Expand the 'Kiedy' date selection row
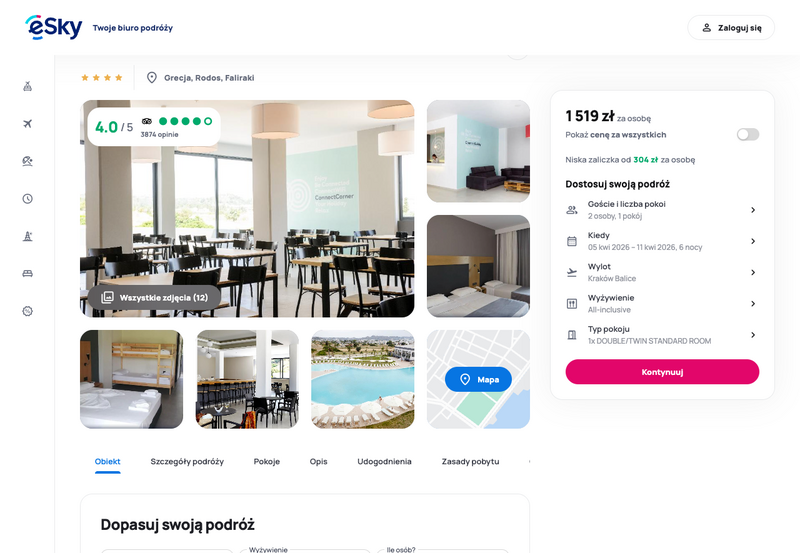This screenshot has height=553, width=800. [662, 241]
